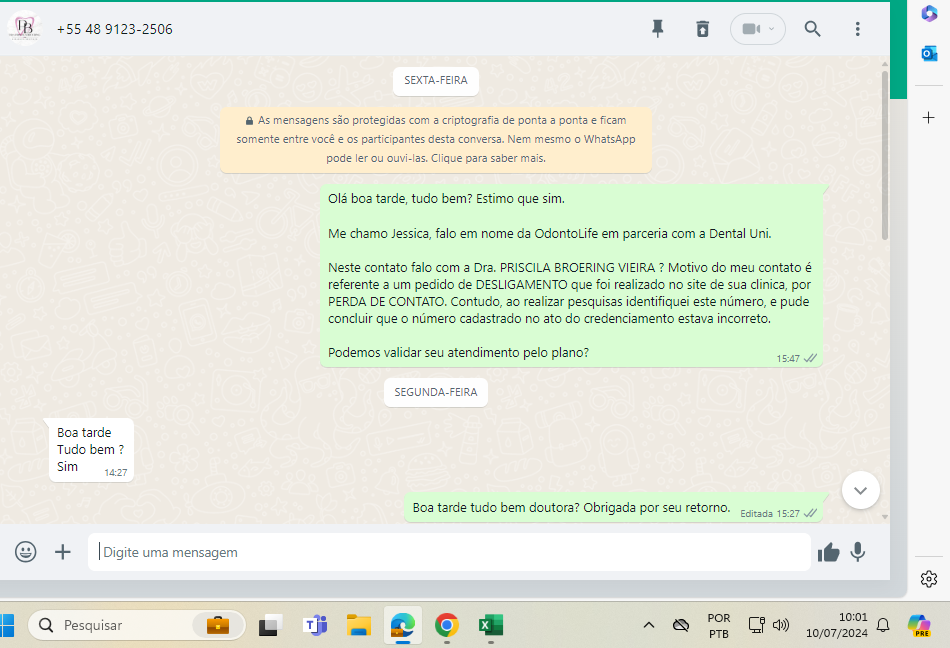
Task: Send a thumbs-up reaction
Action: coord(828,552)
